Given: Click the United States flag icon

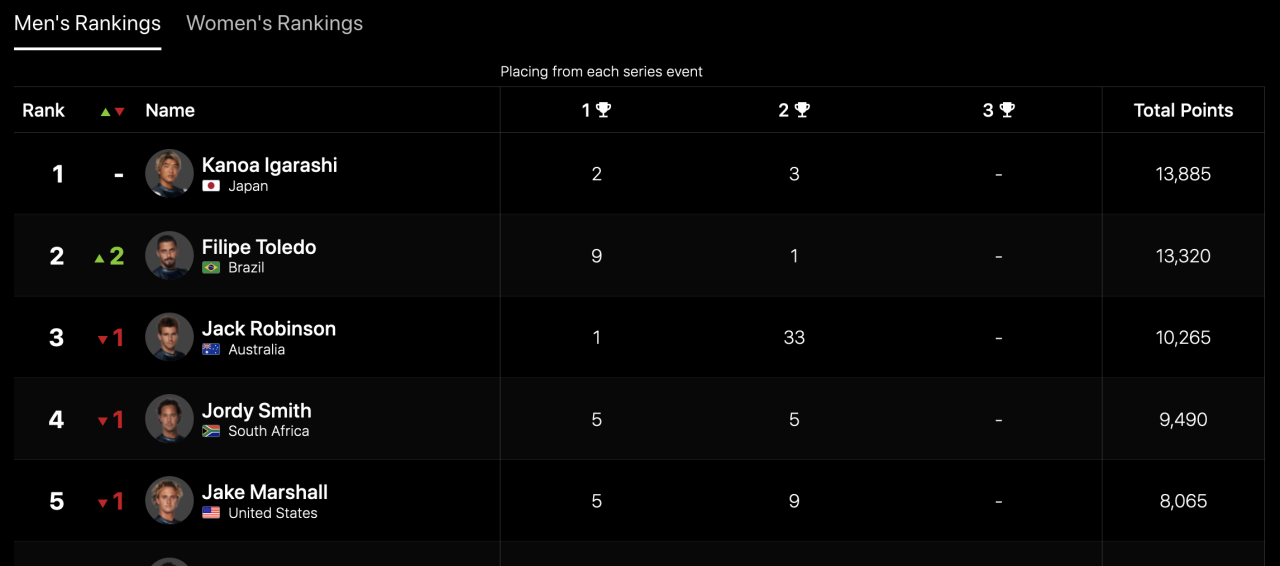Looking at the screenshot, I should point(211,513).
